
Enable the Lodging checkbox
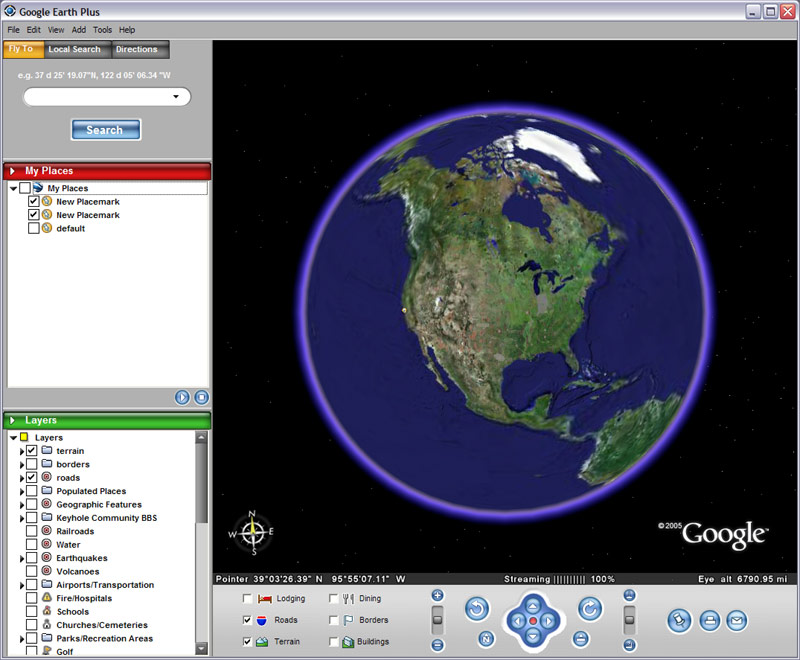[247, 598]
